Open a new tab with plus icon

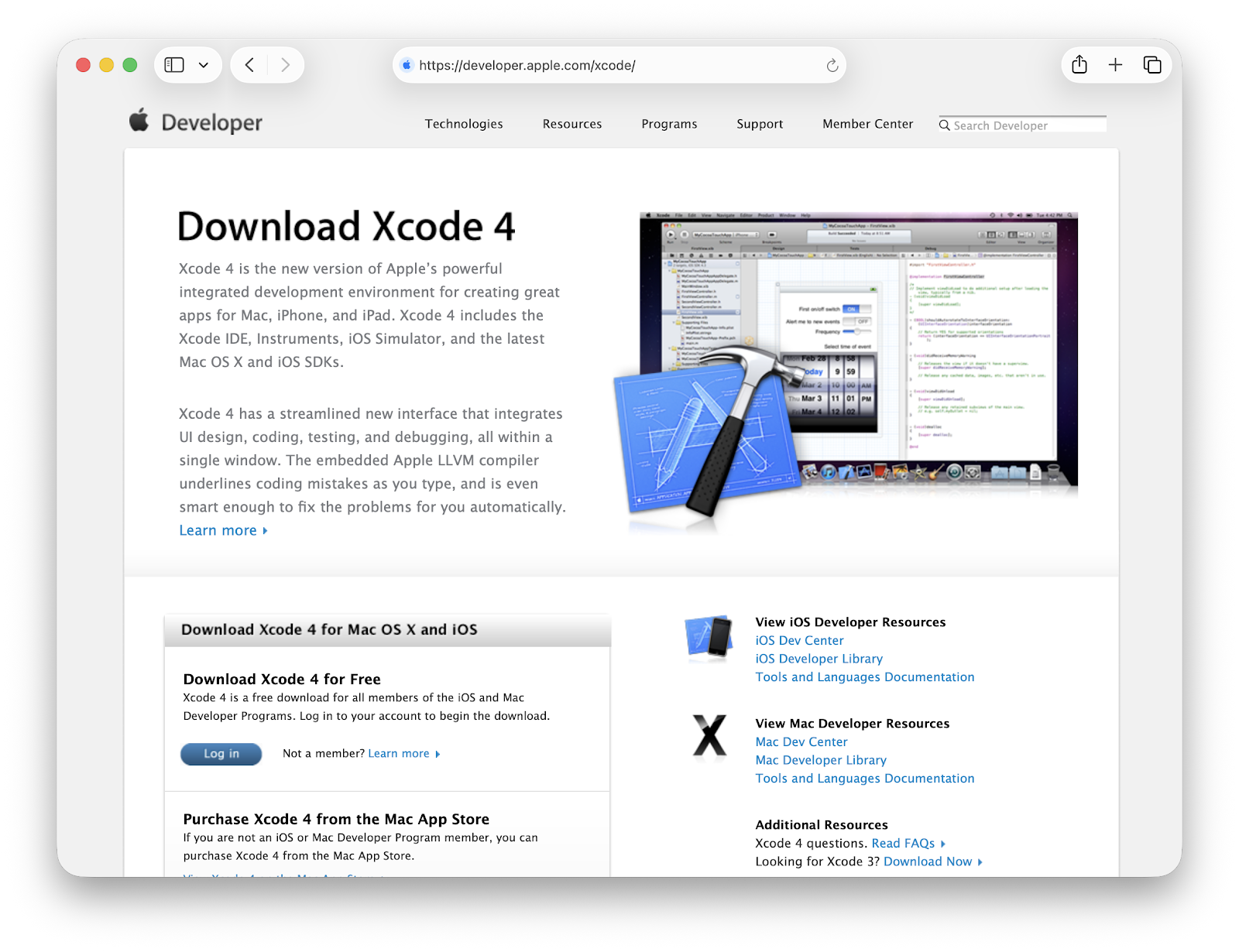pyautogui.click(x=1115, y=65)
